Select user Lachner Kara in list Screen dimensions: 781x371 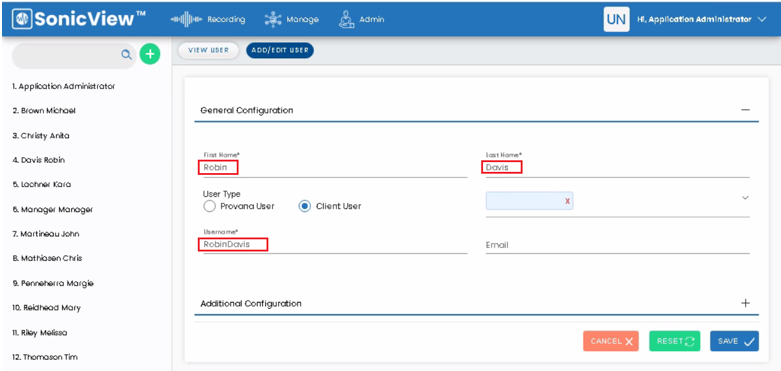(42, 184)
